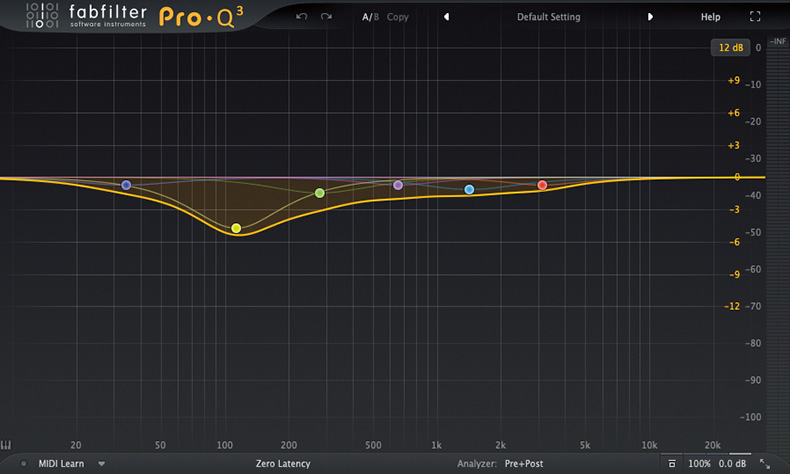Select the yellow EQ band node
Viewport: 790px width, 474px height.
tap(236, 228)
